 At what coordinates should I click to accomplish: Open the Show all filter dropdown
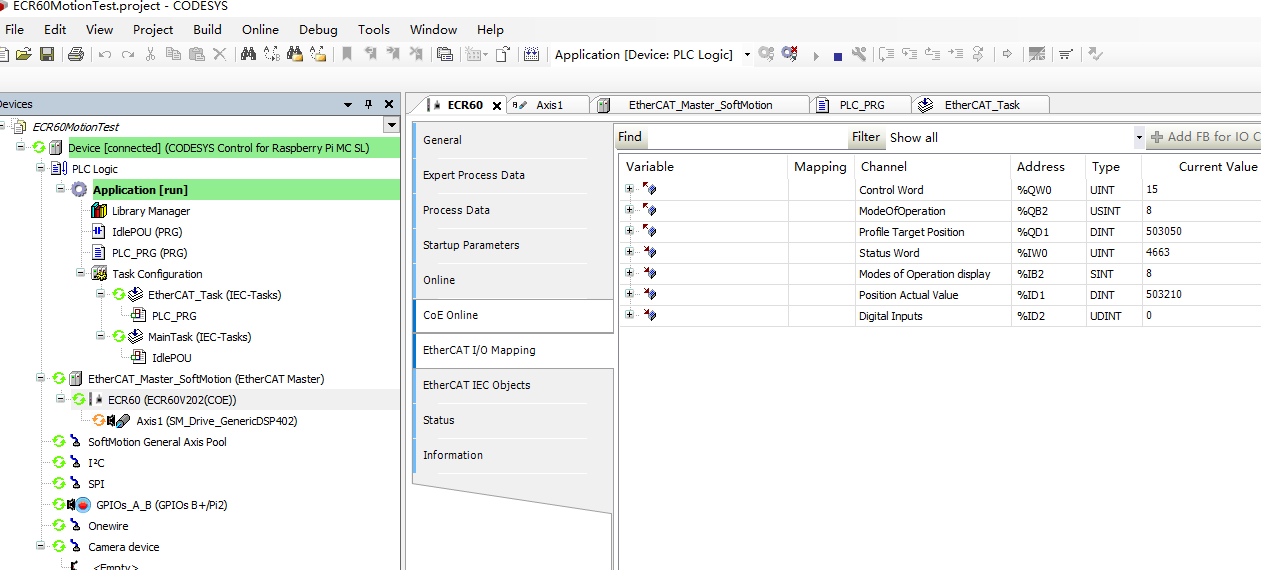tap(1139, 137)
